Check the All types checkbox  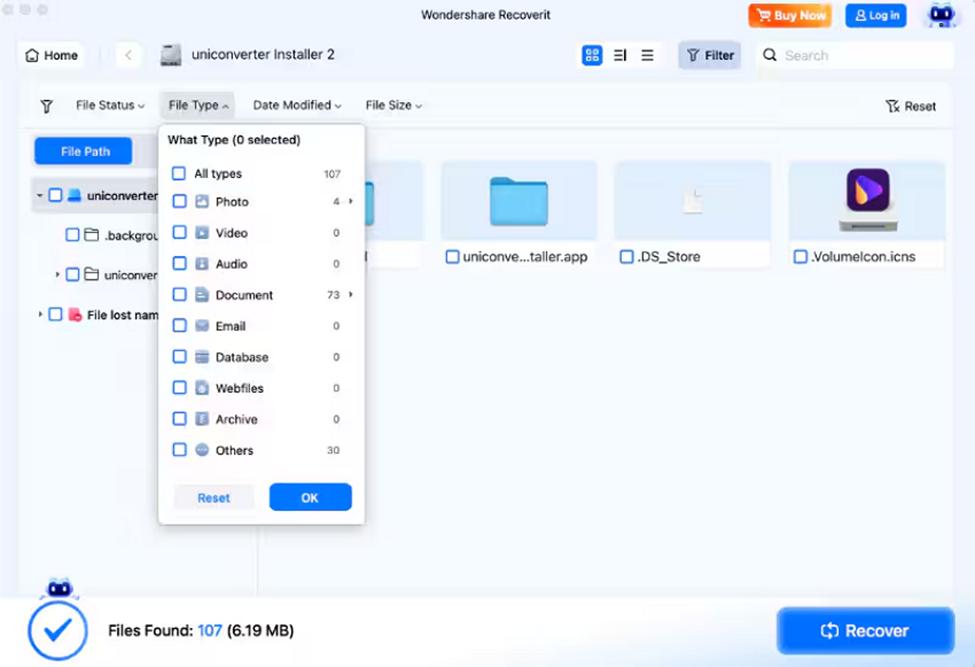click(x=178, y=173)
